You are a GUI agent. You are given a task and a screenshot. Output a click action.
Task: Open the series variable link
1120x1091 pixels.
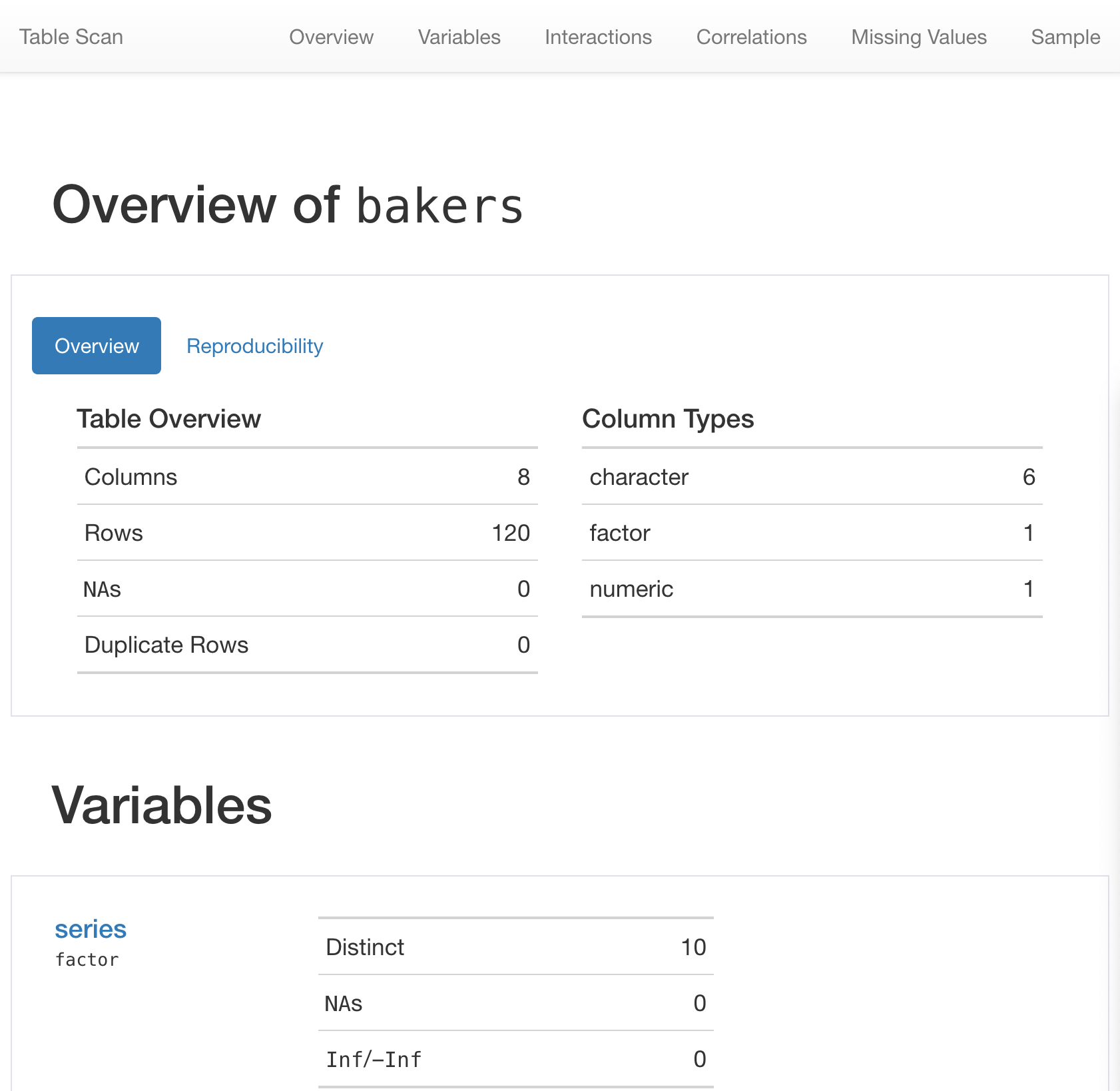[91, 929]
